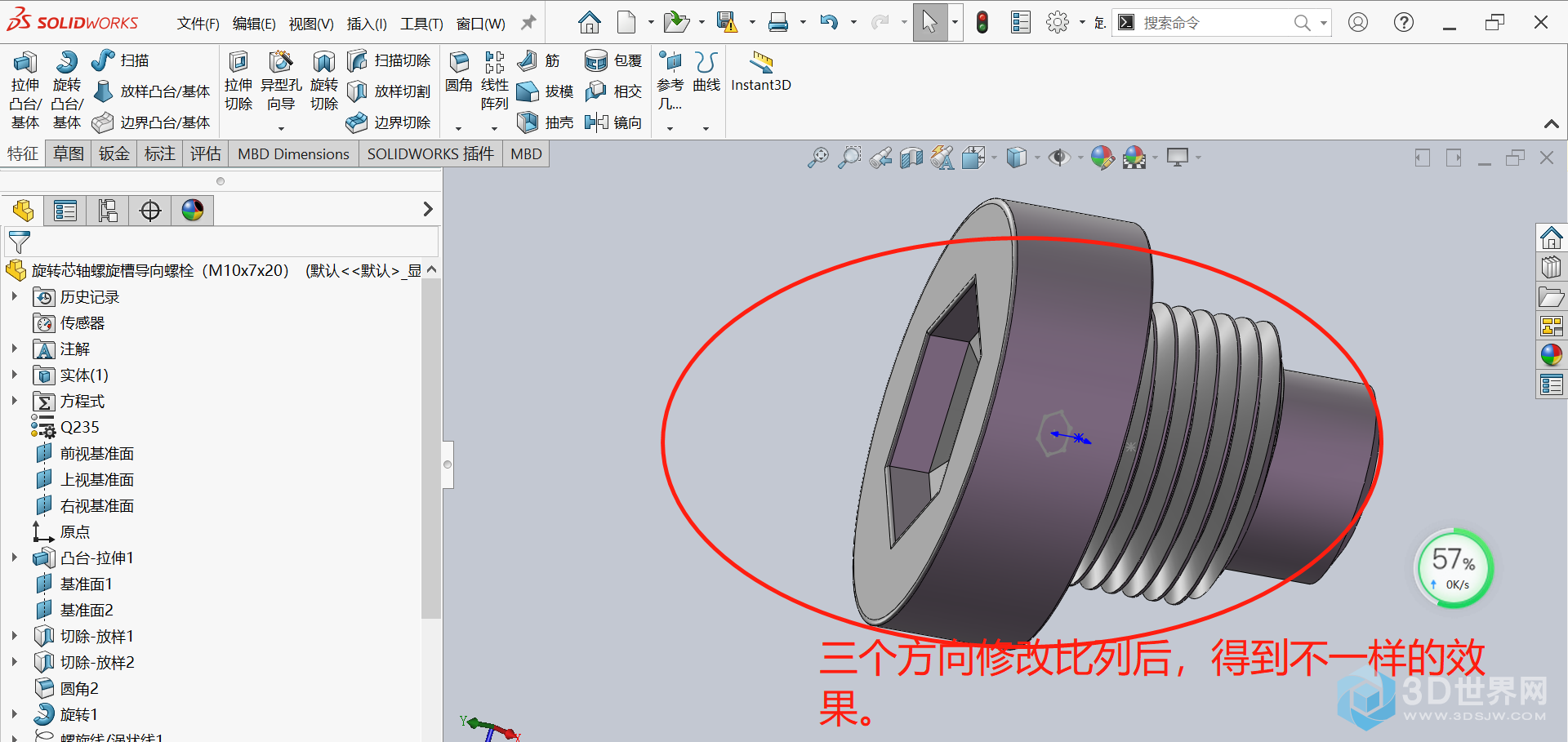Select the Q235 material item

(x=65, y=428)
